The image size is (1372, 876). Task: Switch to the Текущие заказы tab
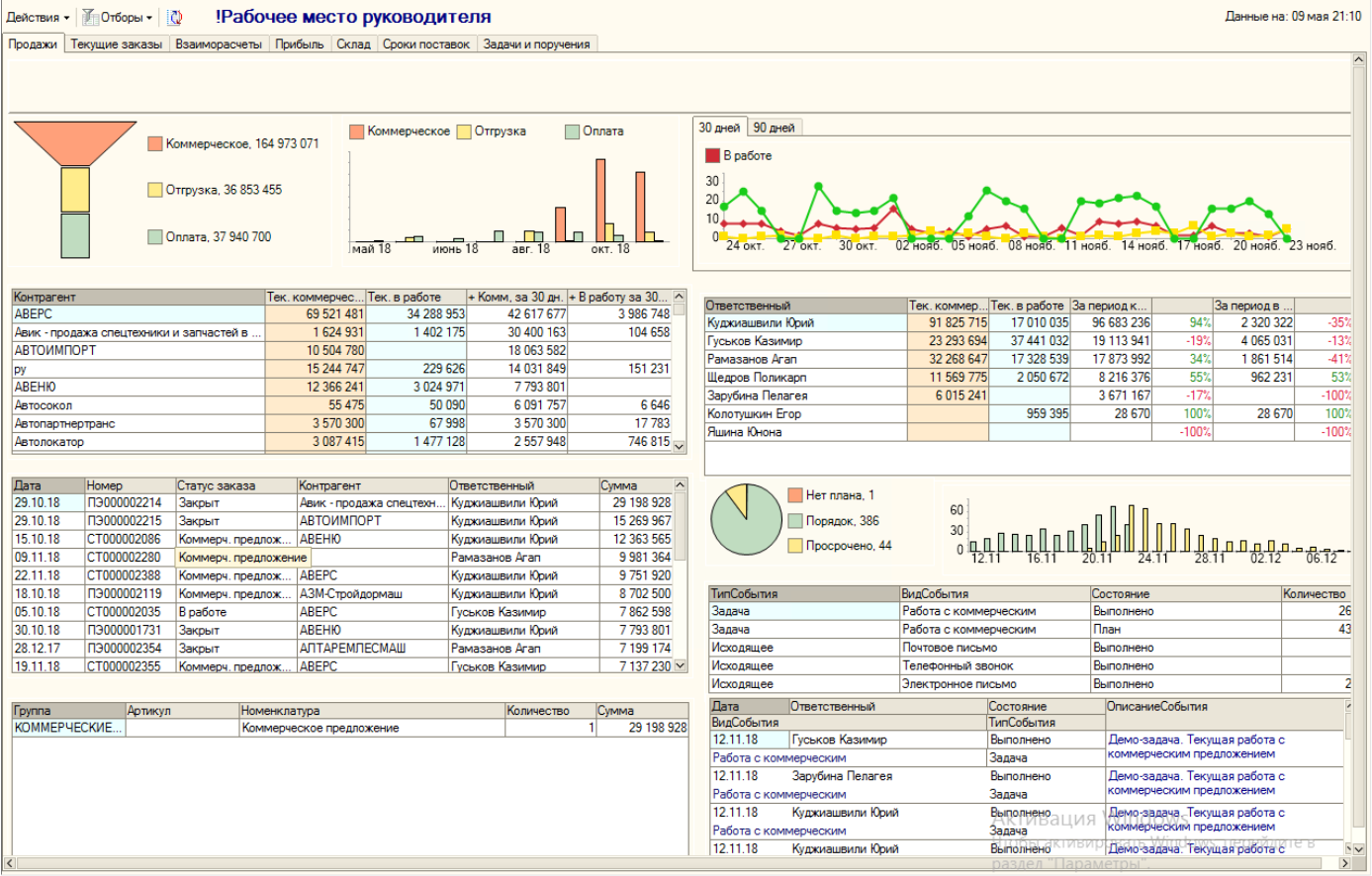[x=116, y=44]
